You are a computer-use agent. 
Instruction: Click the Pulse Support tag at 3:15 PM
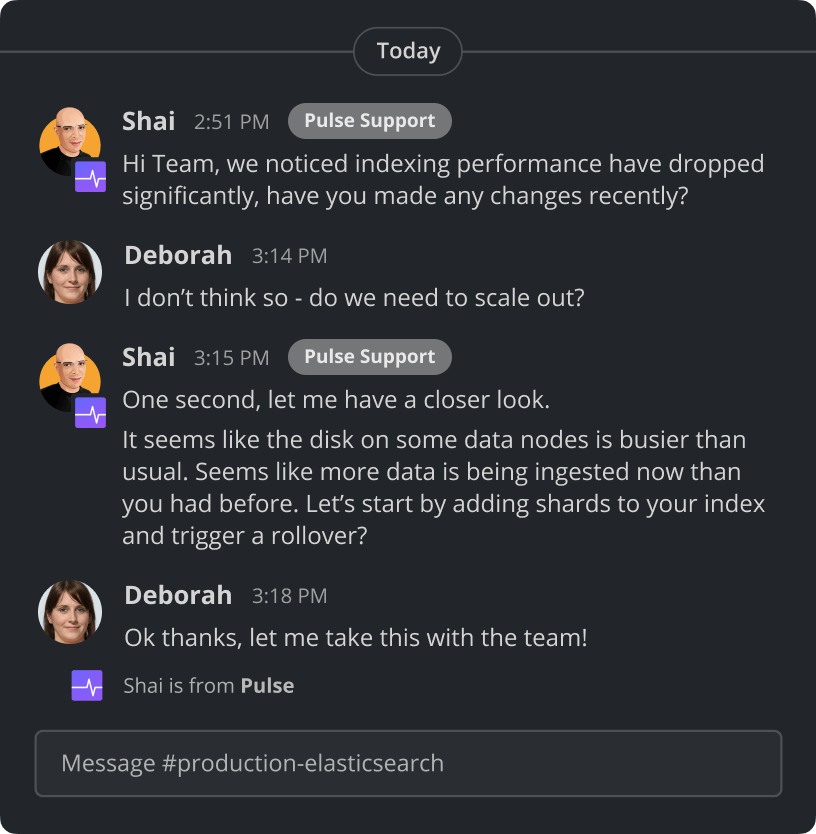pyautogui.click(x=369, y=357)
